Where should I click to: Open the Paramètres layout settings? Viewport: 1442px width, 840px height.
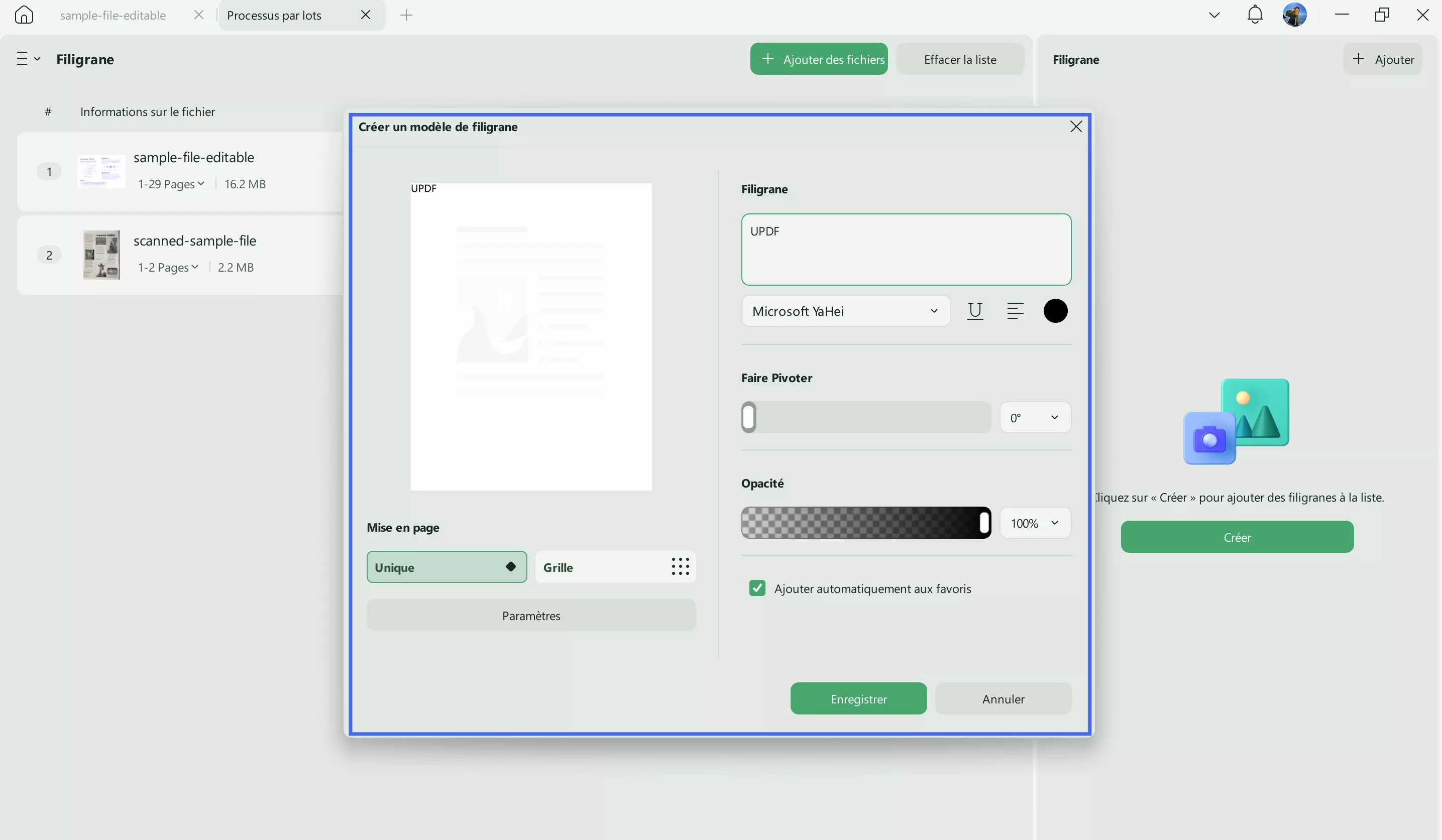click(x=531, y=616)
